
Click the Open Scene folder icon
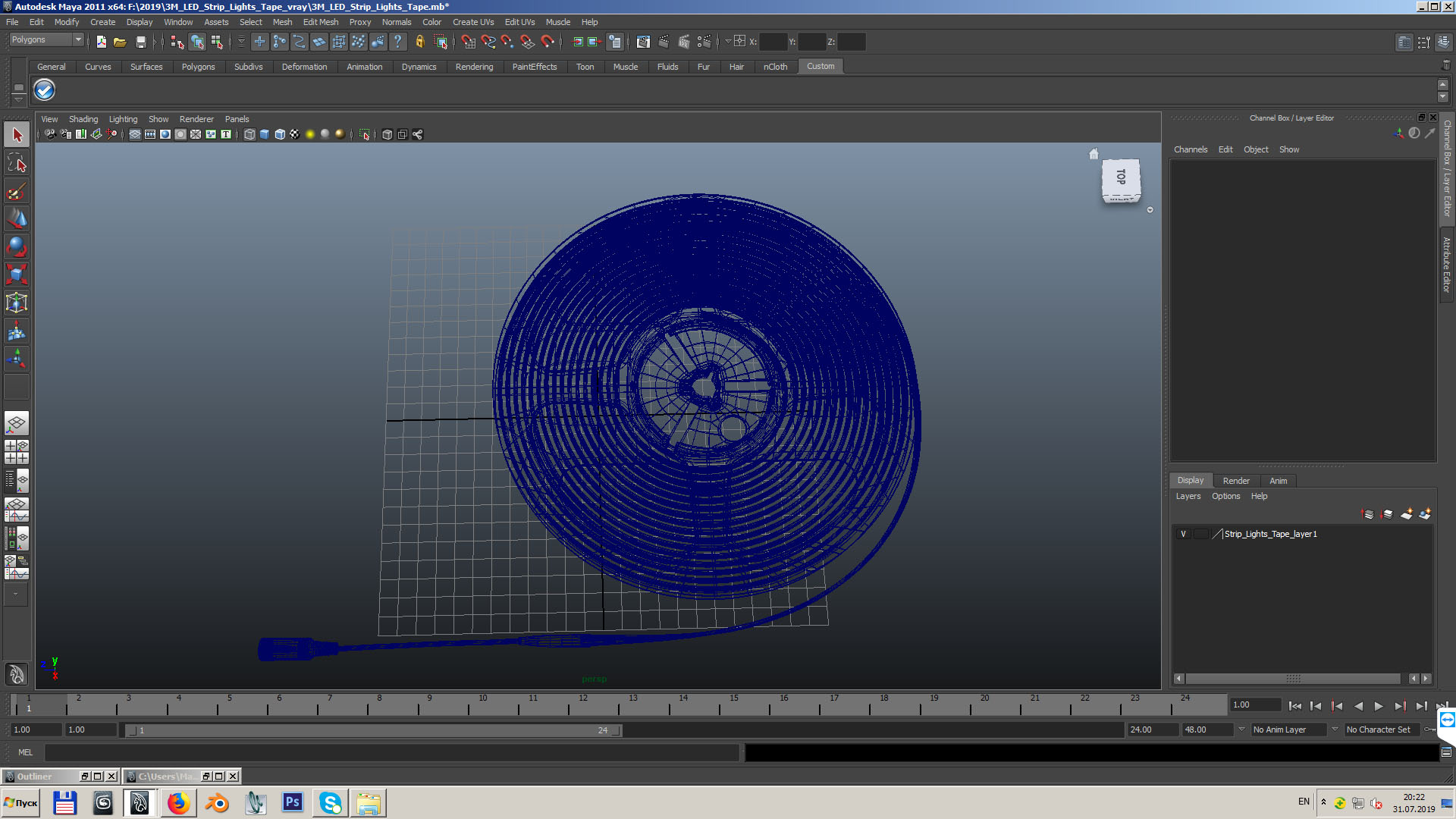pyautogui.click(x=120, y=42)
